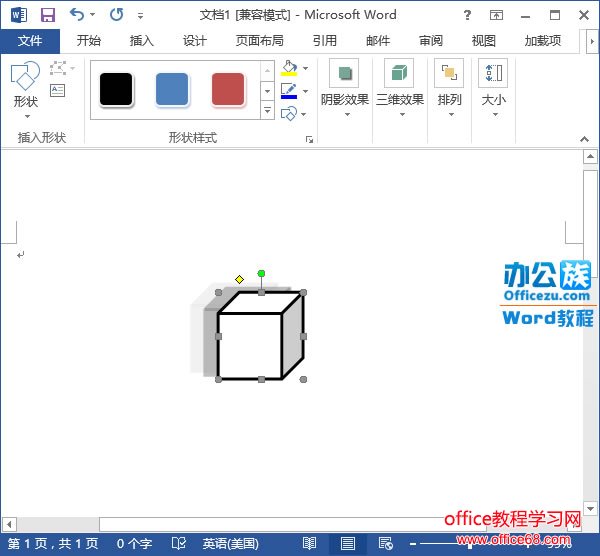This screenshot has height=556, width=600.
Task: Click the horizontal scrollbar left arrow
Action: (x=9, y=524)
